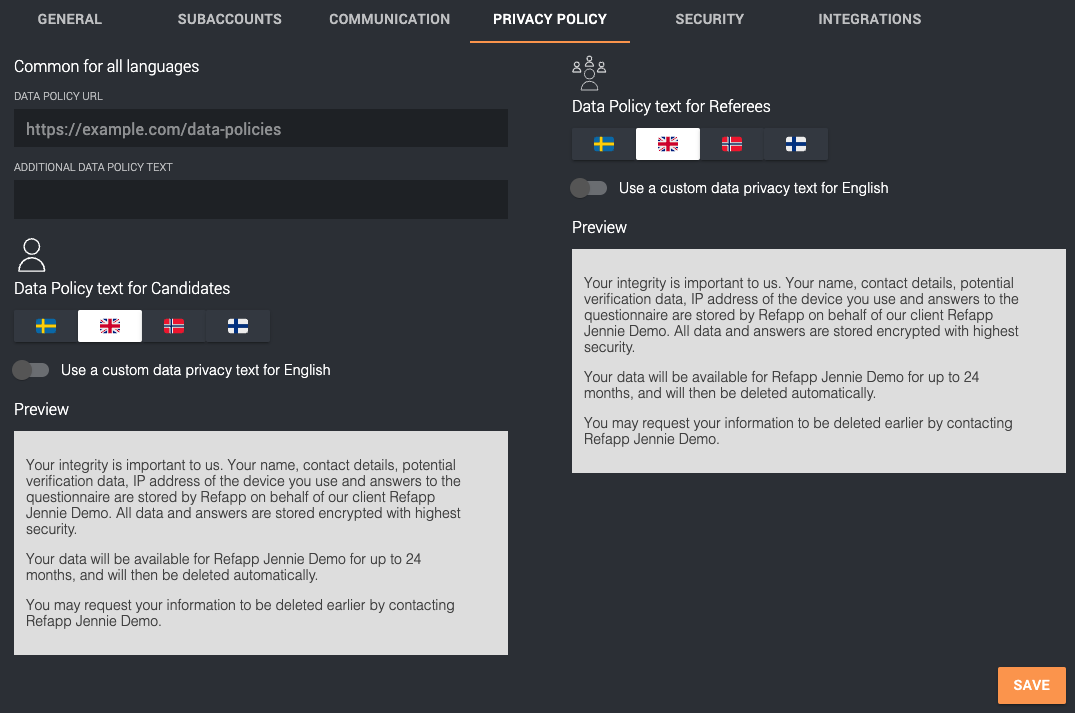The image size is (1075, 713).
Task: Click the 'Data Policy text for Referees' heading
Action: click(671, 106)
